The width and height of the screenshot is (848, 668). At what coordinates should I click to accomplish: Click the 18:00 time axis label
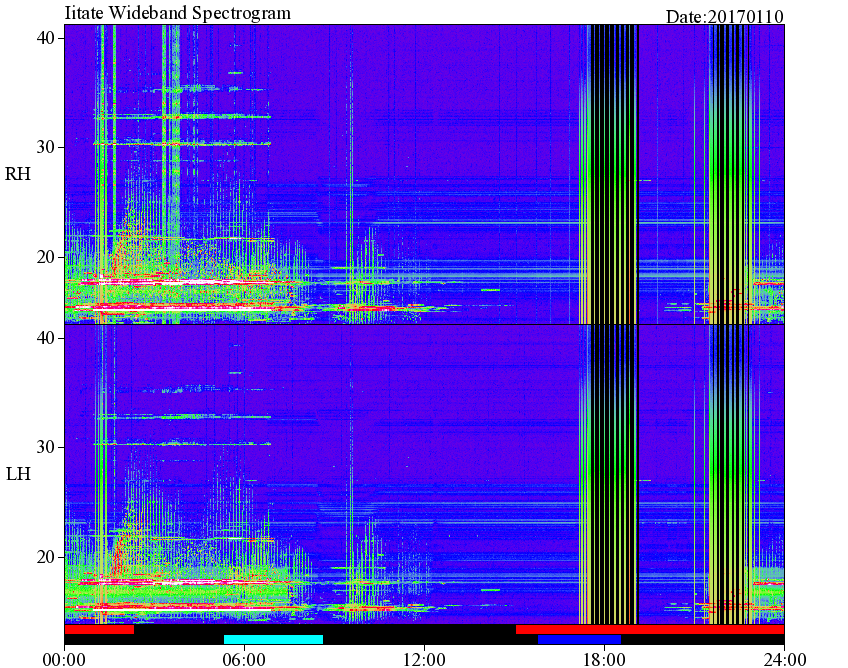pyautogui.click(x=604, y=659)
